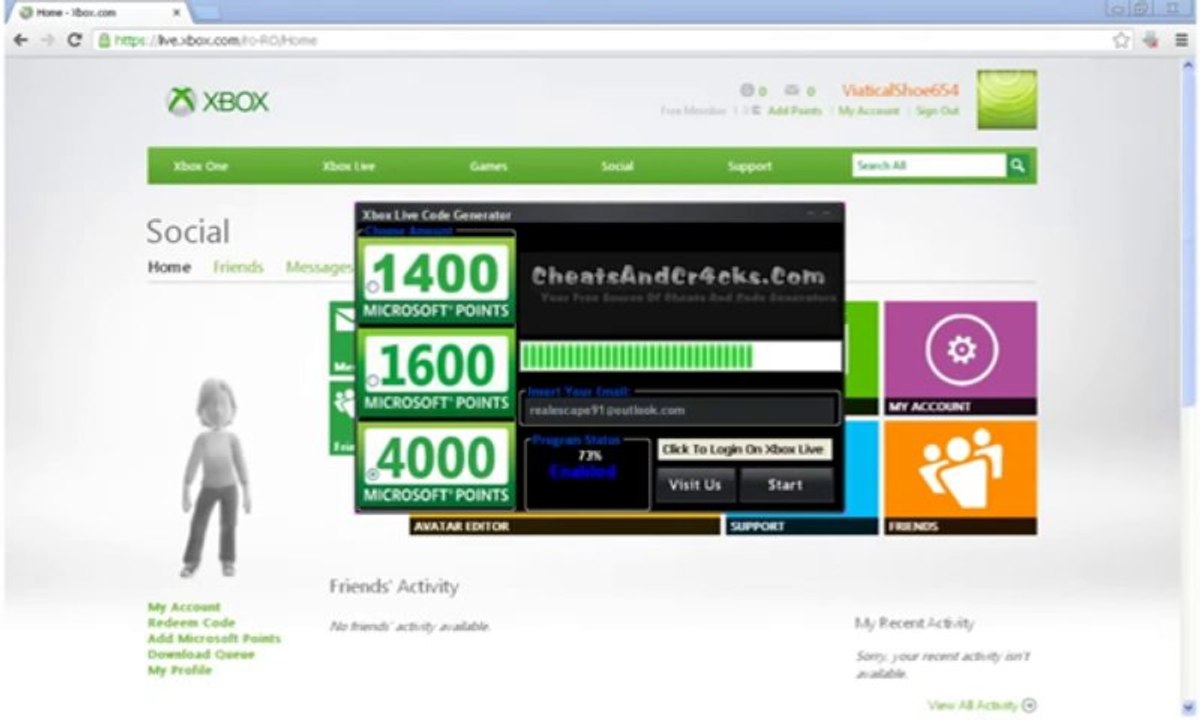This screenshot has height=720, width=1200.
Task: Click the My Account link in header
Action: pos(868,111)
